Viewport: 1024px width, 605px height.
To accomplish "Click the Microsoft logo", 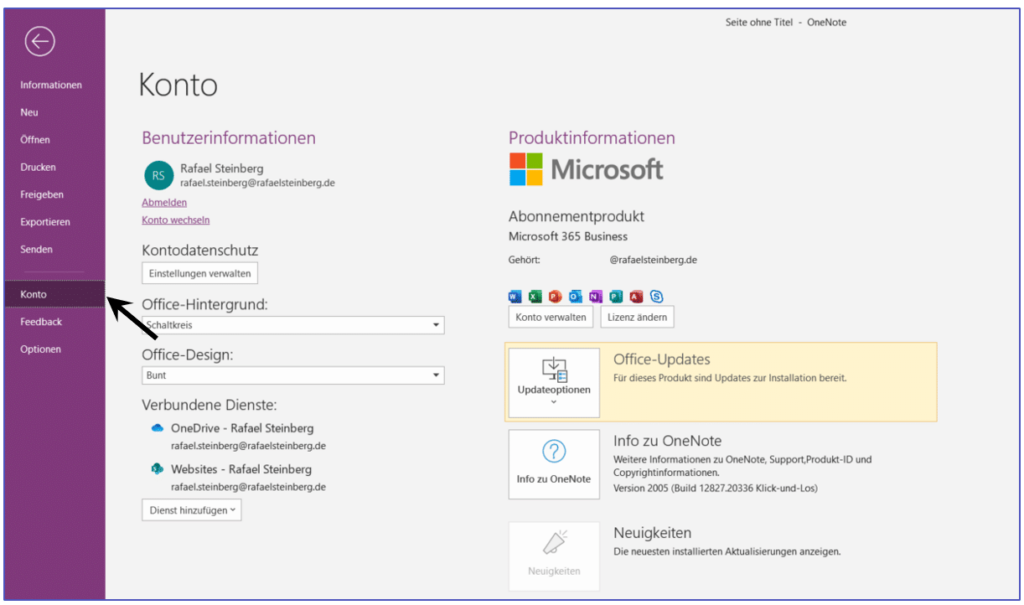I will tap(586, 170).
